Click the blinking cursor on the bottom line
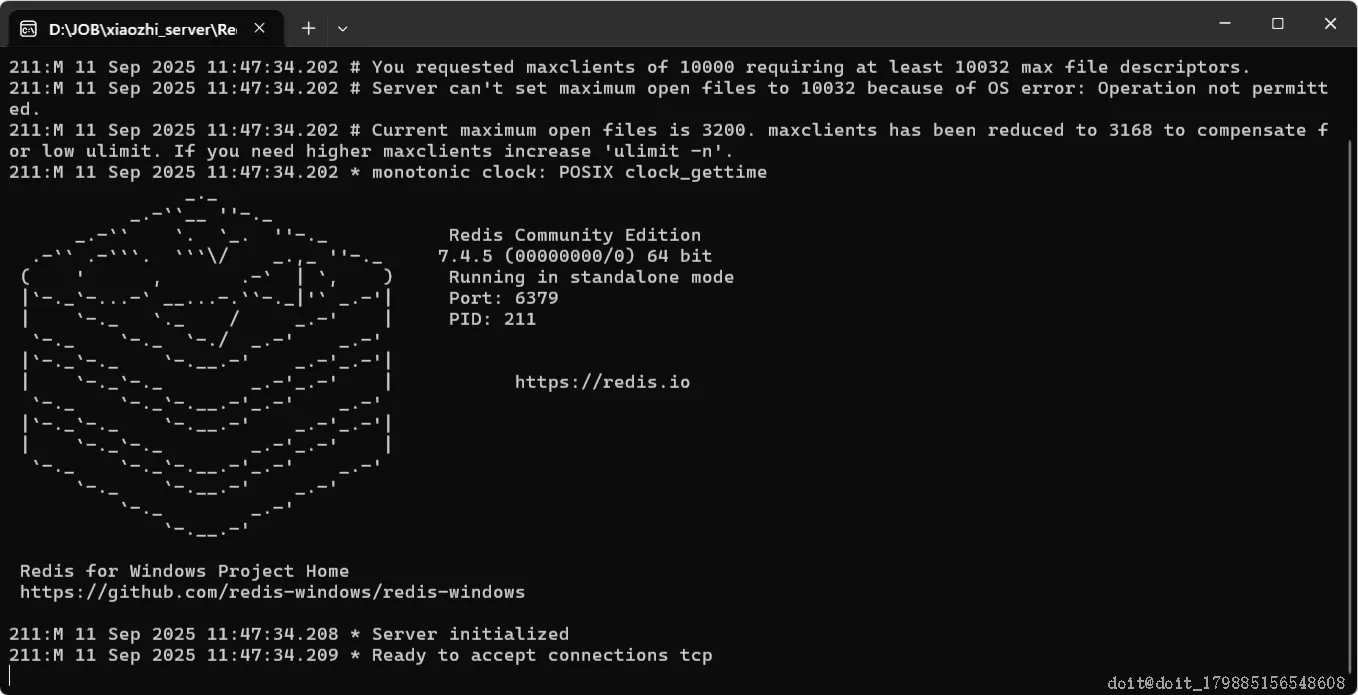The height and width of the screenshot is (695, 1358). (11, 677)
